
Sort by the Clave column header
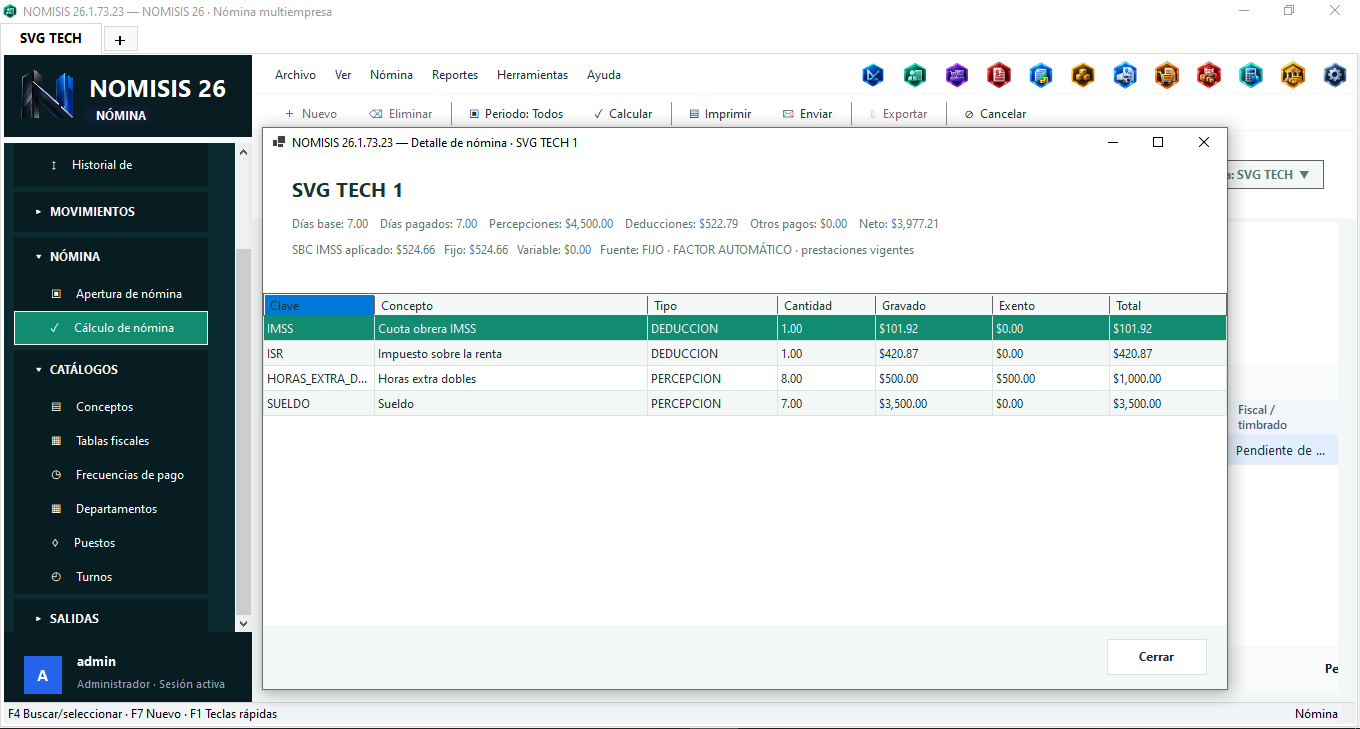pos(319,305)
